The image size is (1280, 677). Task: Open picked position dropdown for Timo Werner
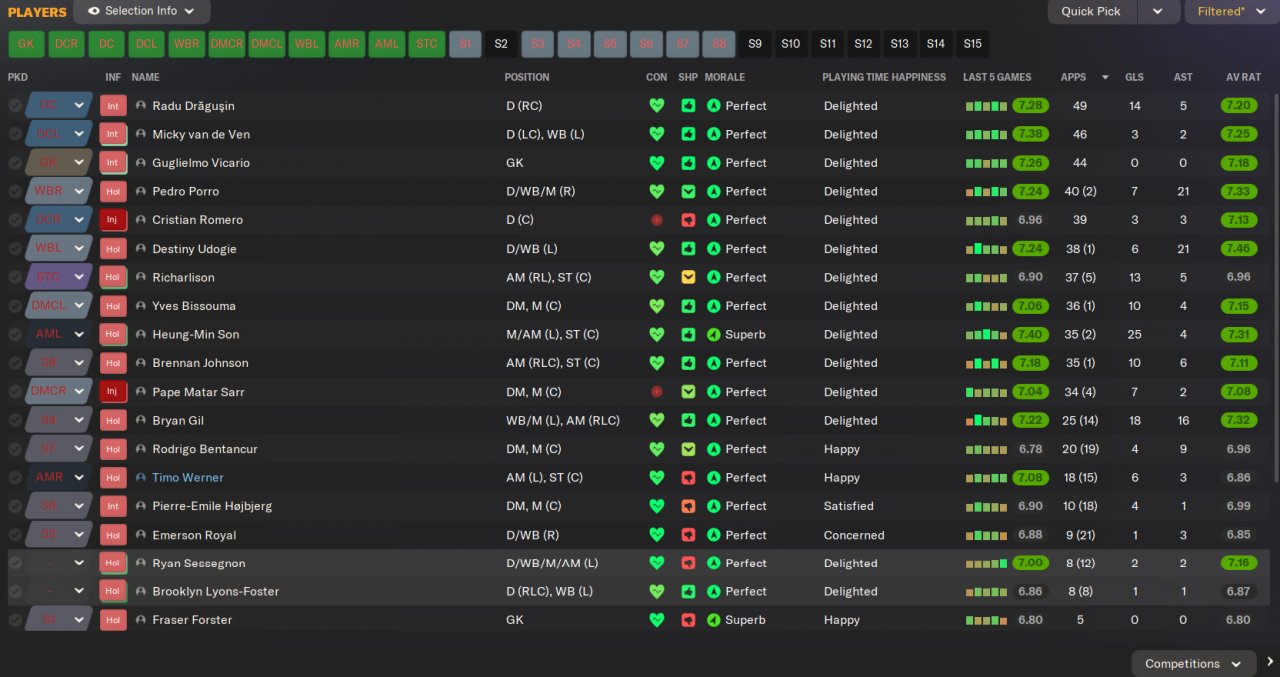point(79,478)
